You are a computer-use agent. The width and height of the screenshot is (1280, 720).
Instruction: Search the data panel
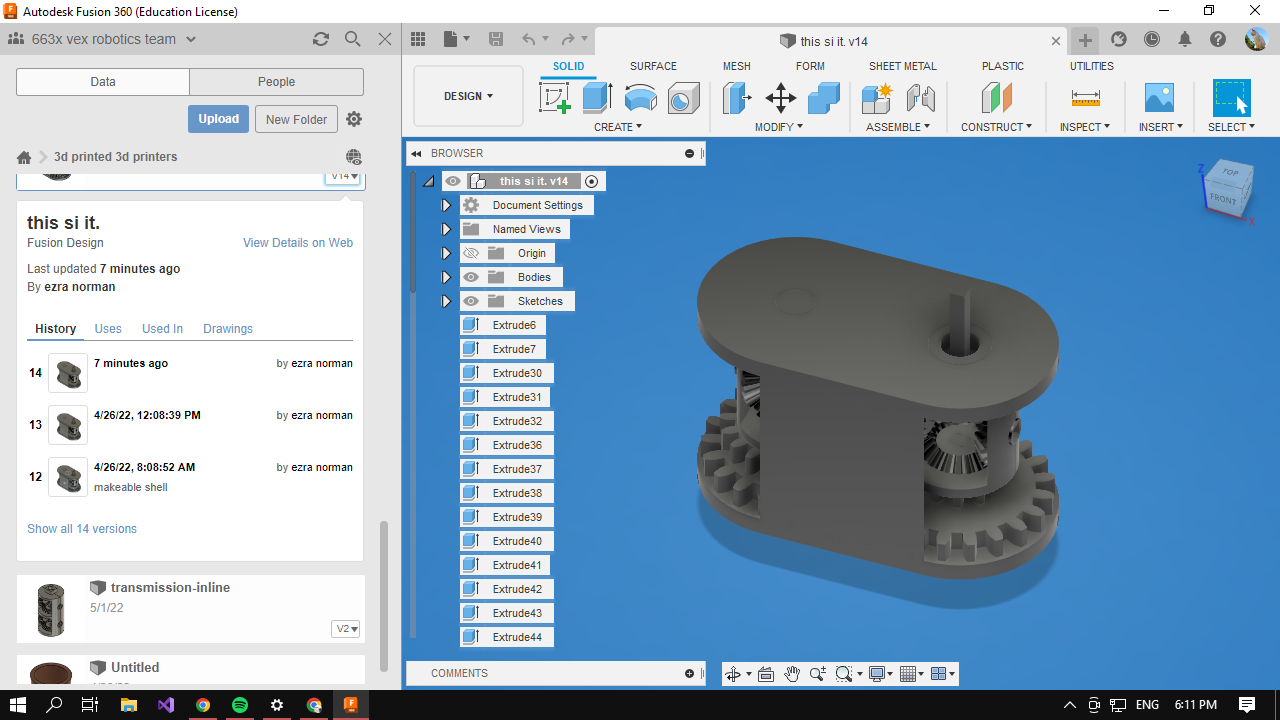click(352, 39)
